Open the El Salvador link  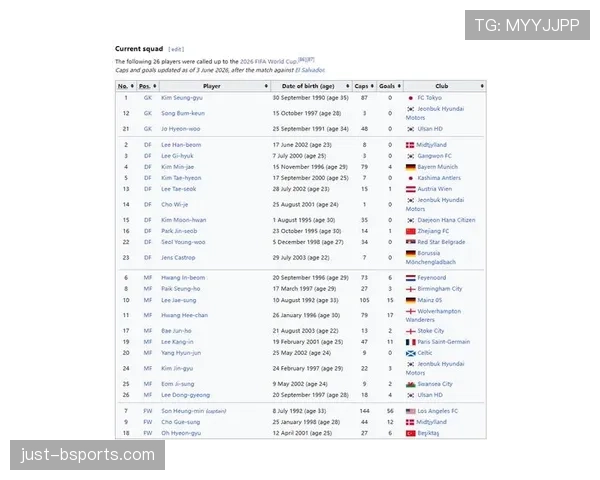(310, 70)
